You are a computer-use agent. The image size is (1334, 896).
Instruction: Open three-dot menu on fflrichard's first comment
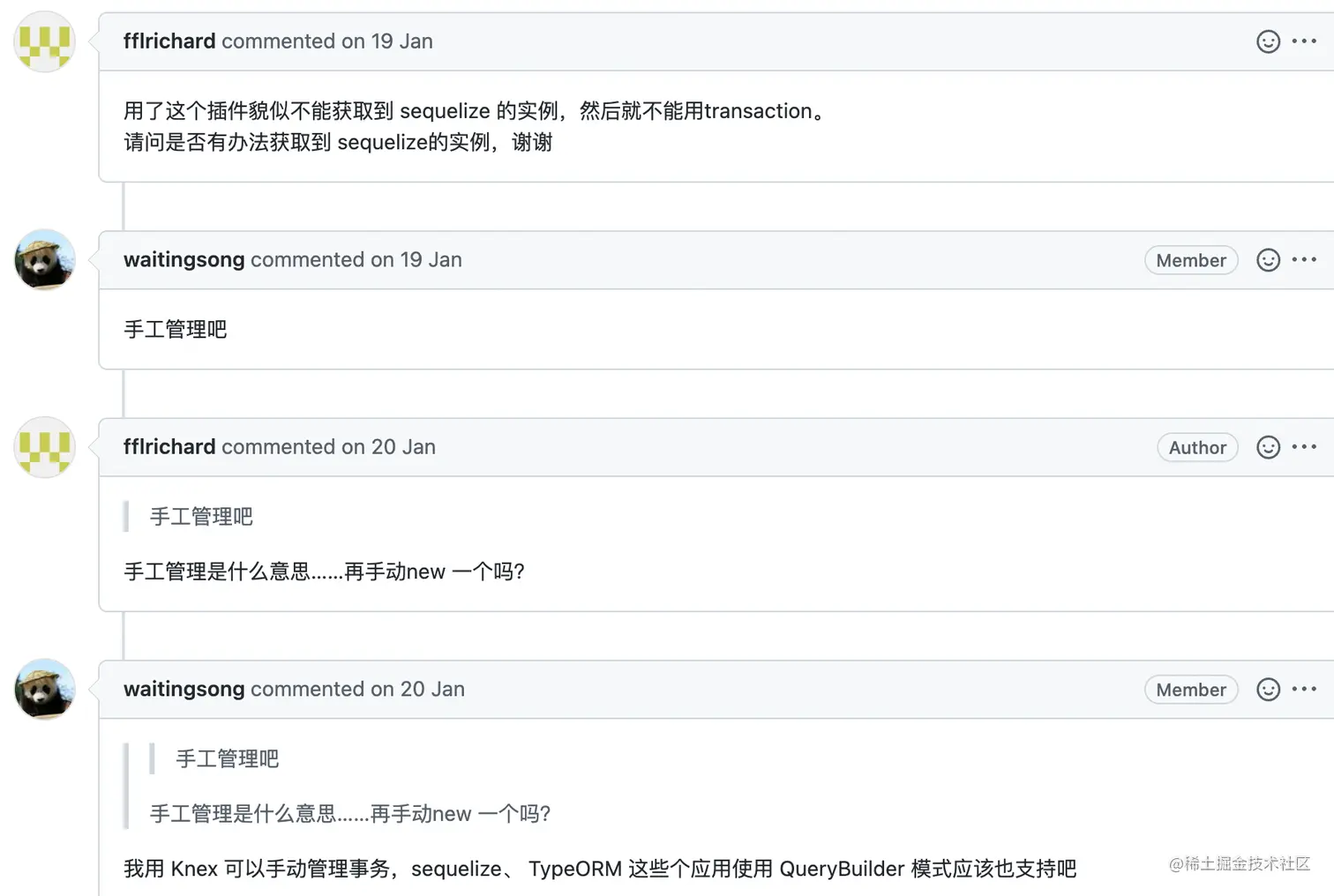(1304, 41)
